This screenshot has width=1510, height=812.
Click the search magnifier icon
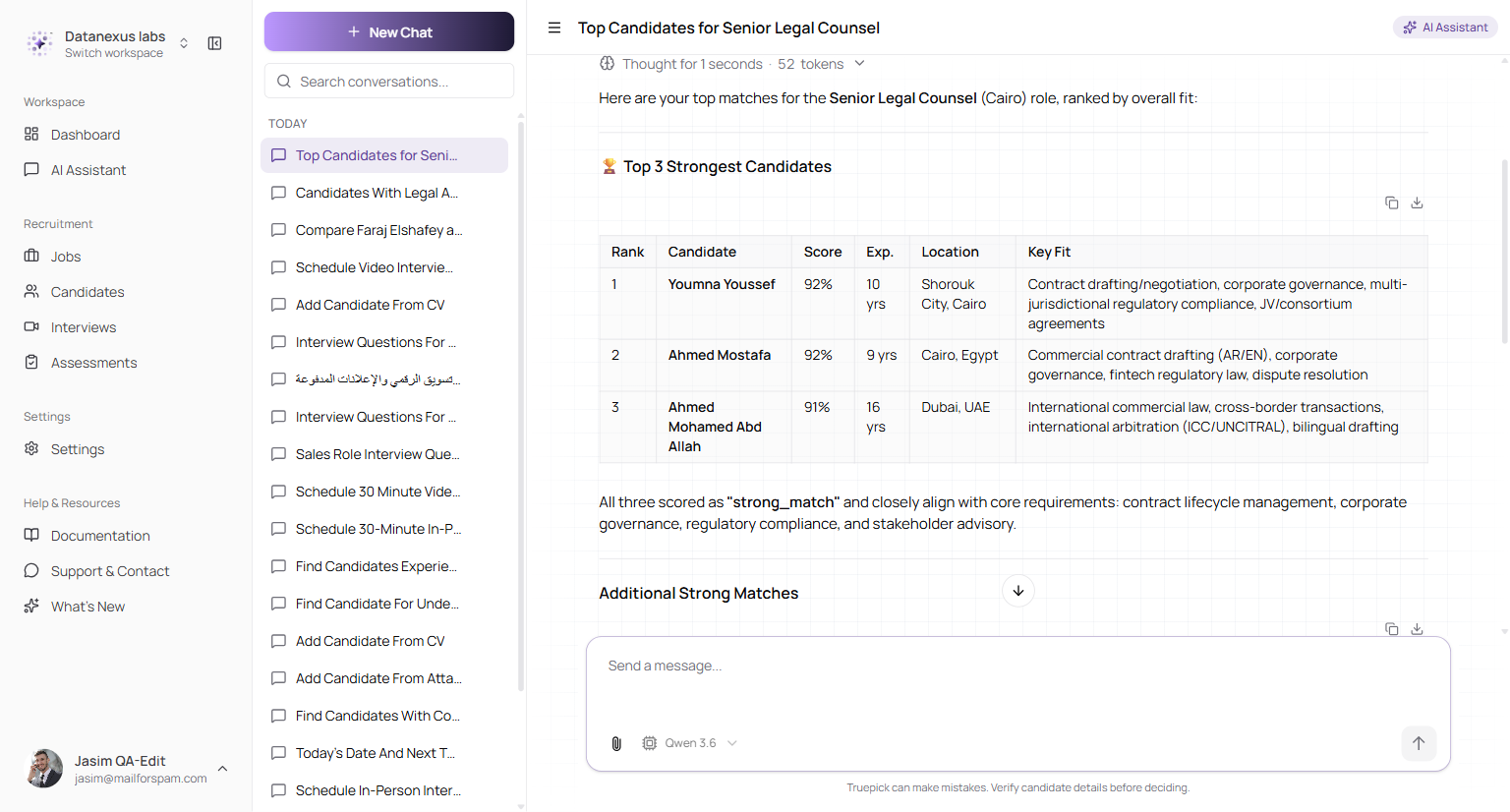pyautogui.click(x=284, y=81)
